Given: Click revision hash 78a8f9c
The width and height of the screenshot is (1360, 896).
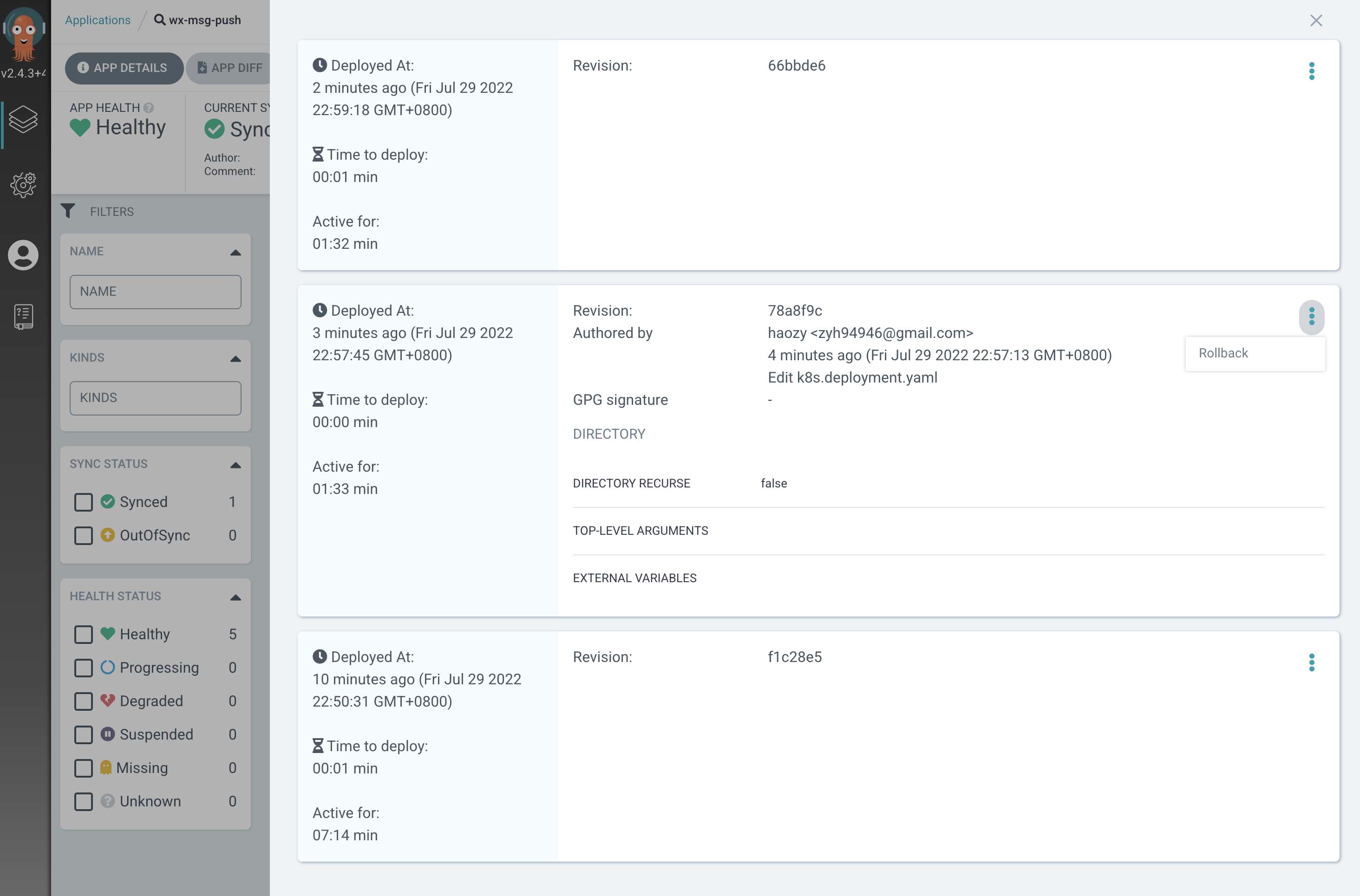Looking at the screenshot, I should tap(795, 311).
